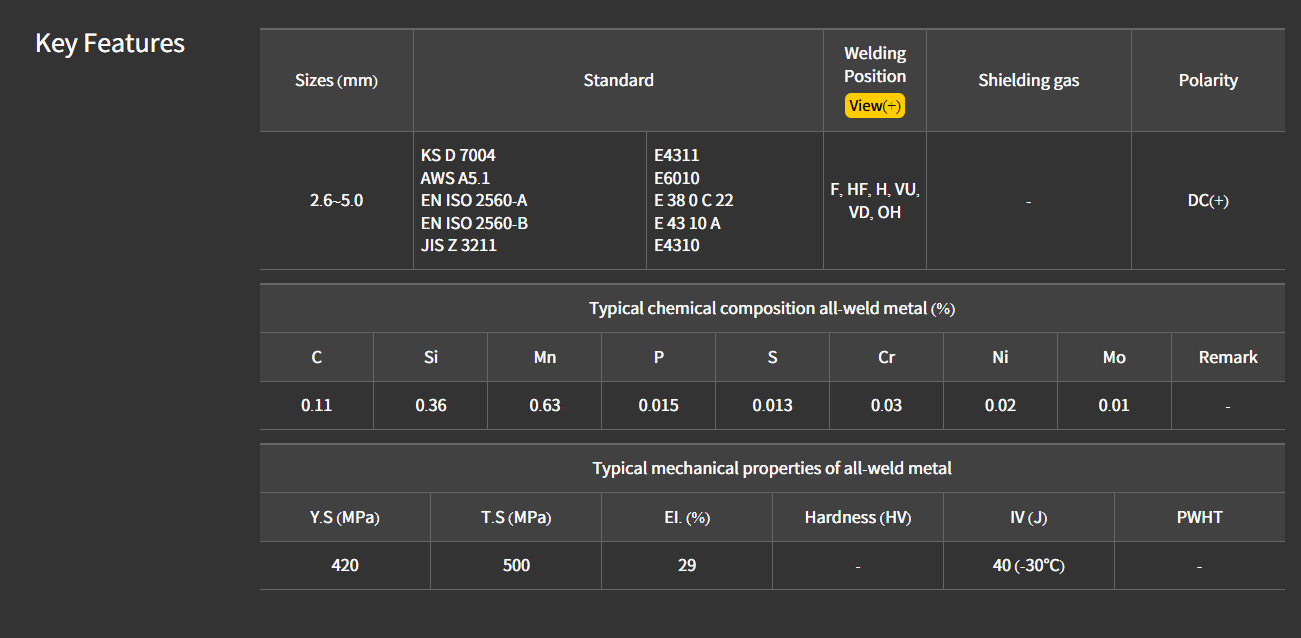Select the Shielding gas column header
Screen dimensions: 1301x638
point(1028,81)
